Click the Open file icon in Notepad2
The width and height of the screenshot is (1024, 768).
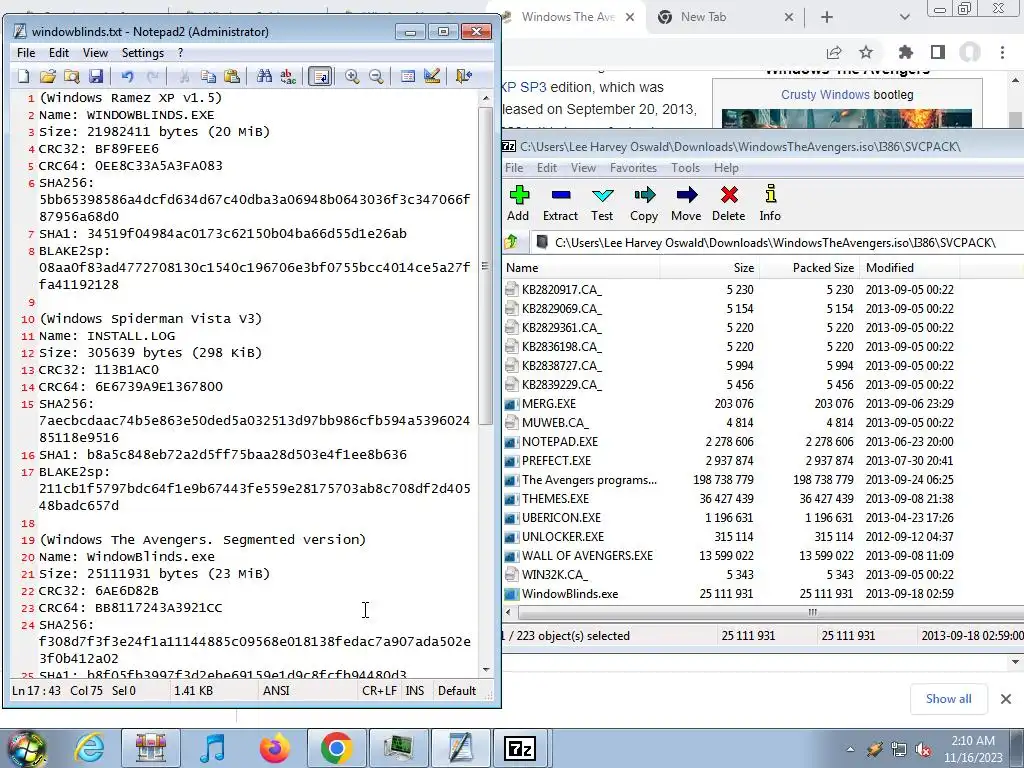coord(47,76)
